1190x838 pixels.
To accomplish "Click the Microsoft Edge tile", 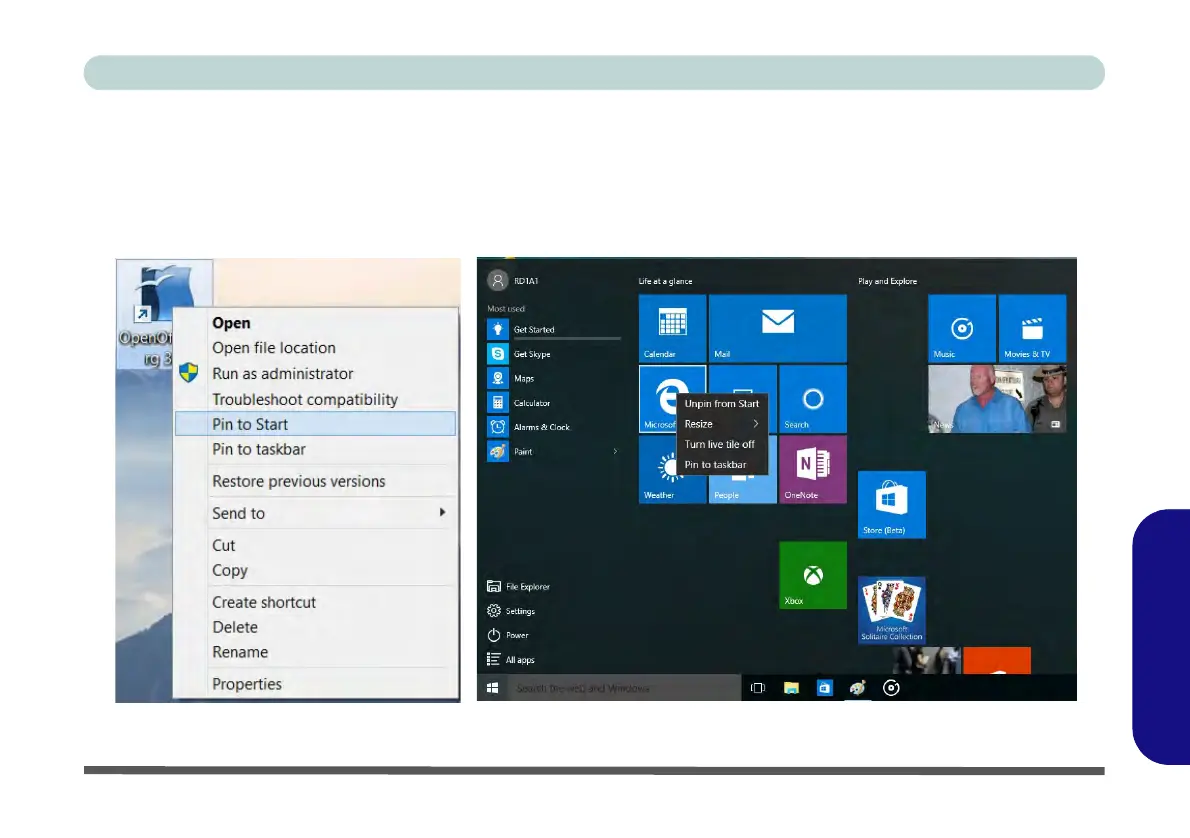I will click(657, 399).
